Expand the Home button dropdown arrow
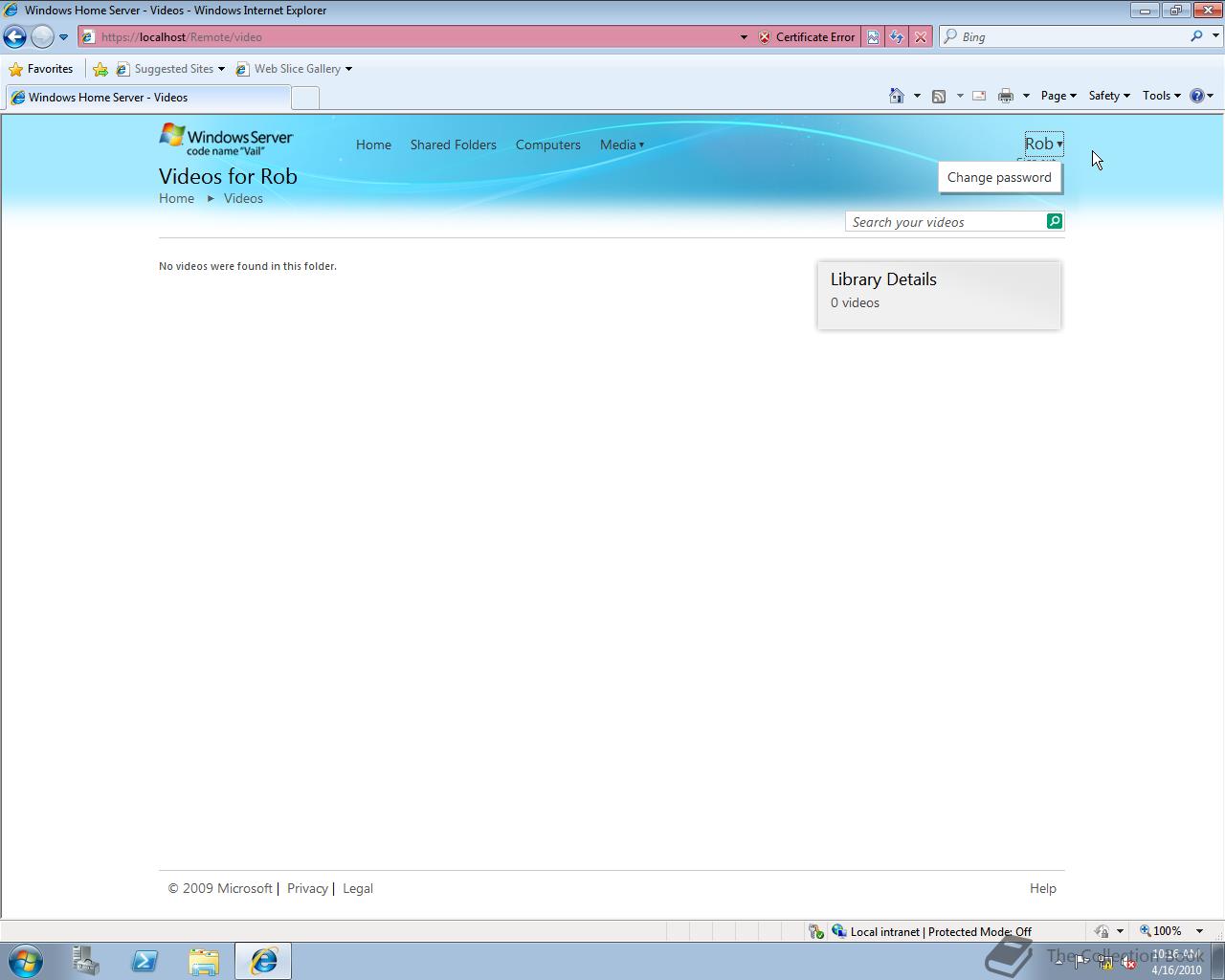Viewport: 1225px width, 980px height. (x=917, y=96)
